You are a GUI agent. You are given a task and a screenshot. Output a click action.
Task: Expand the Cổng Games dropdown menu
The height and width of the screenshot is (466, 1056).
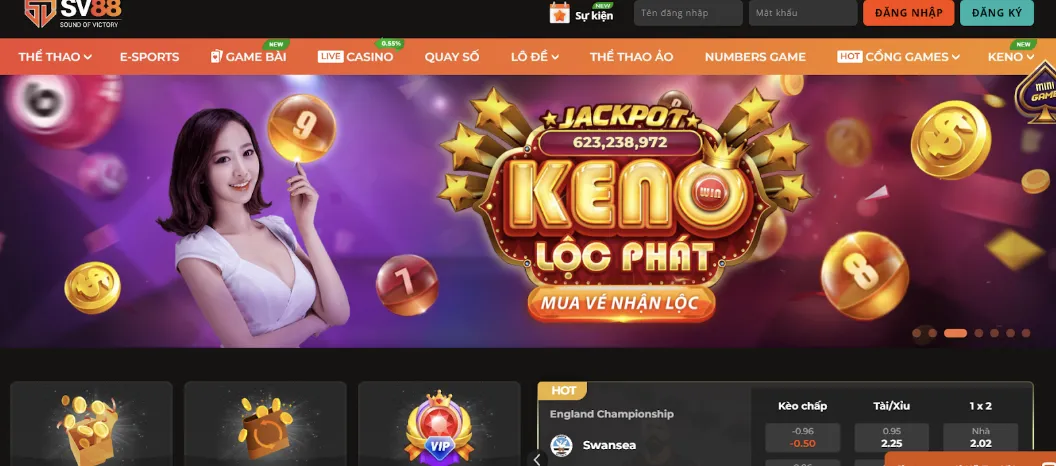(898, 57)
